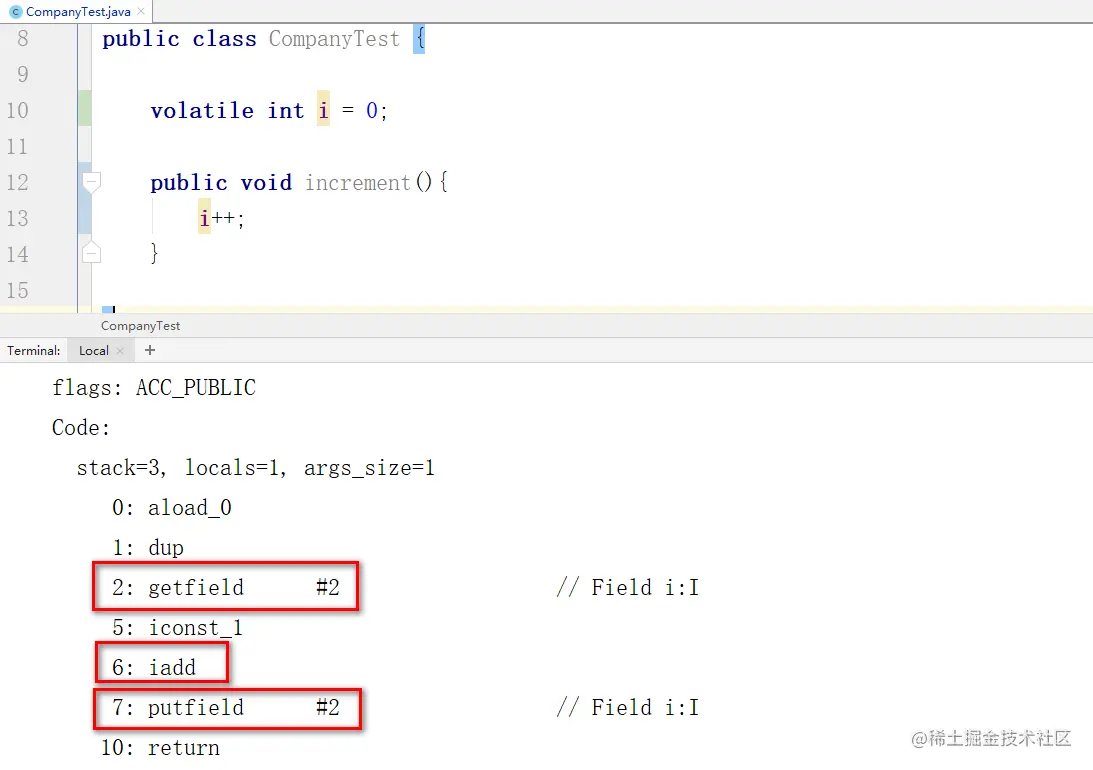Image resolution: width=1093 pixels, height=770 pixels.
Task: Place cursor on i++ statement
Action: pyautogui.click(x=222, y=218)
